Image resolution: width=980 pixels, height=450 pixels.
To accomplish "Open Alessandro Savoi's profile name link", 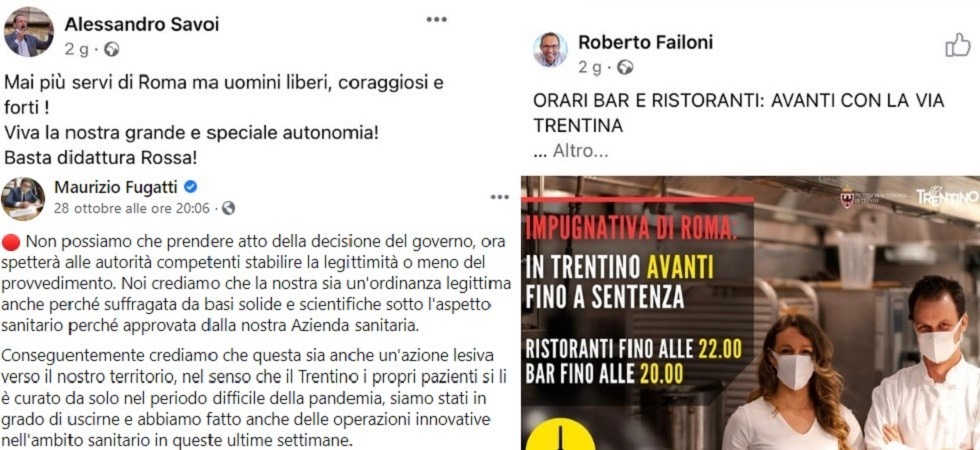I will coord(142,24).
